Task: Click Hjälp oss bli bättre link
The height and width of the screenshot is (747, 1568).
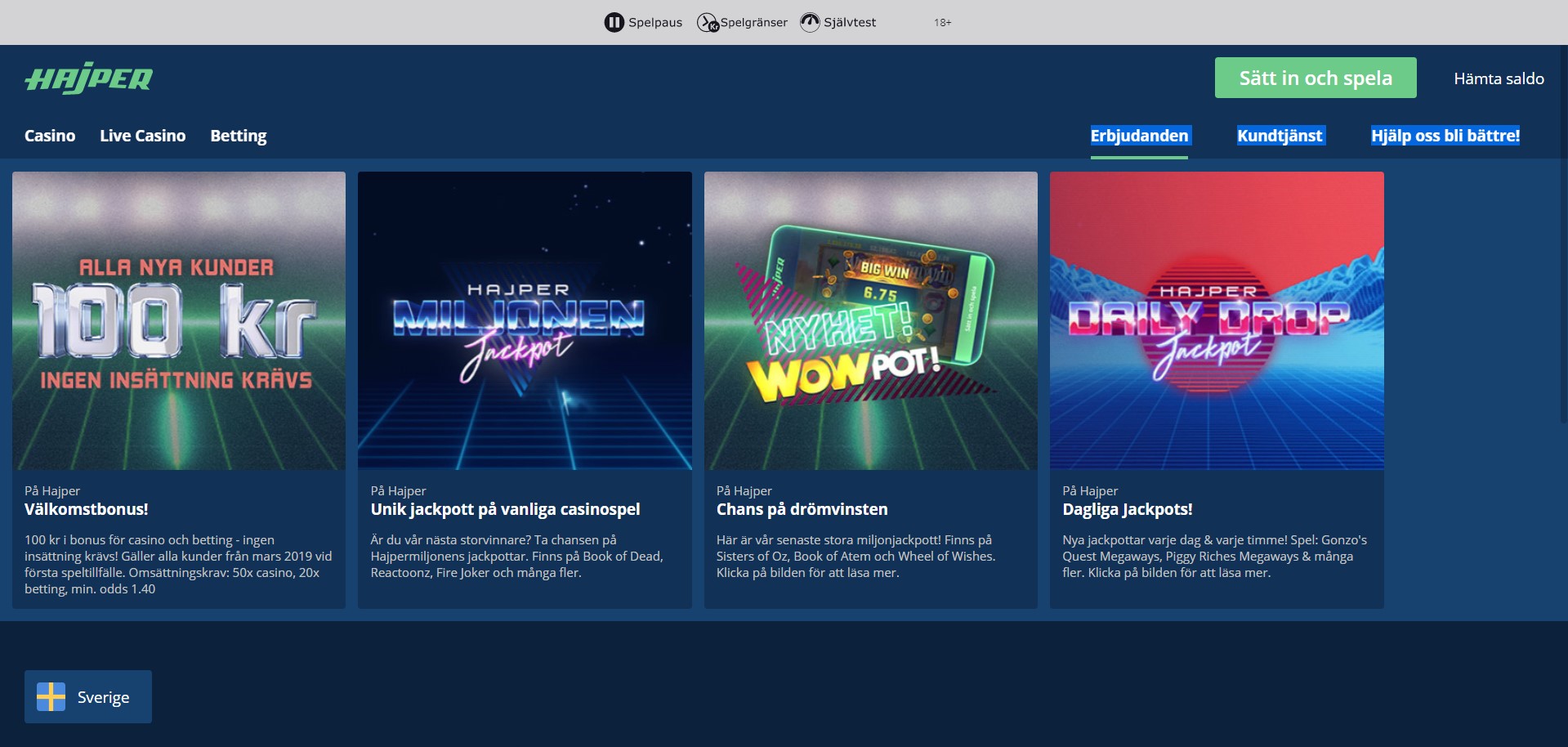Action: pyautogui.click(x=1445, y=136)
